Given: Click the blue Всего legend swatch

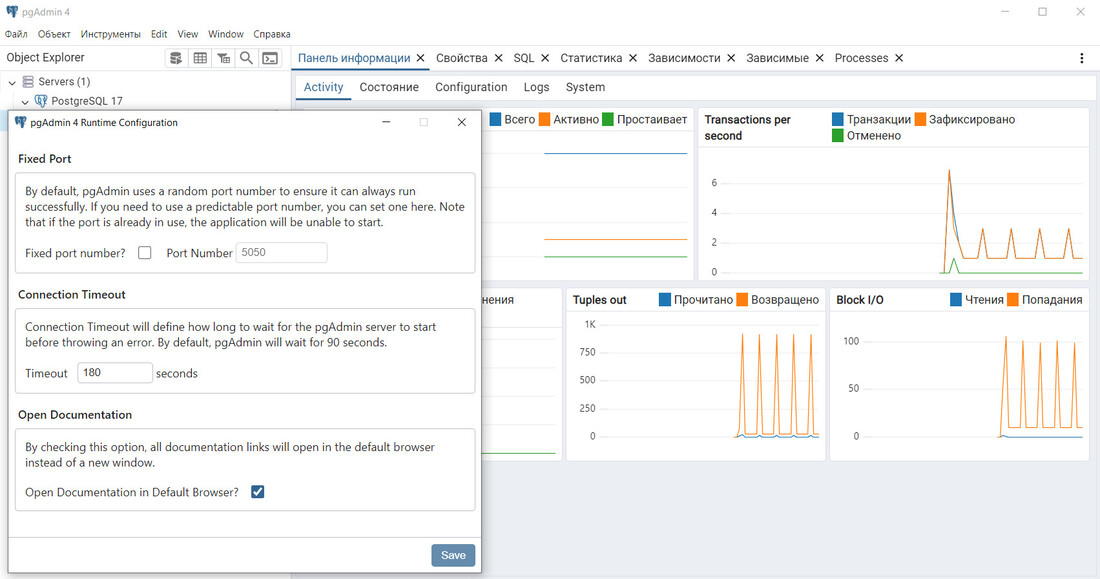Looking at the screenshot, I should [495, 119].
